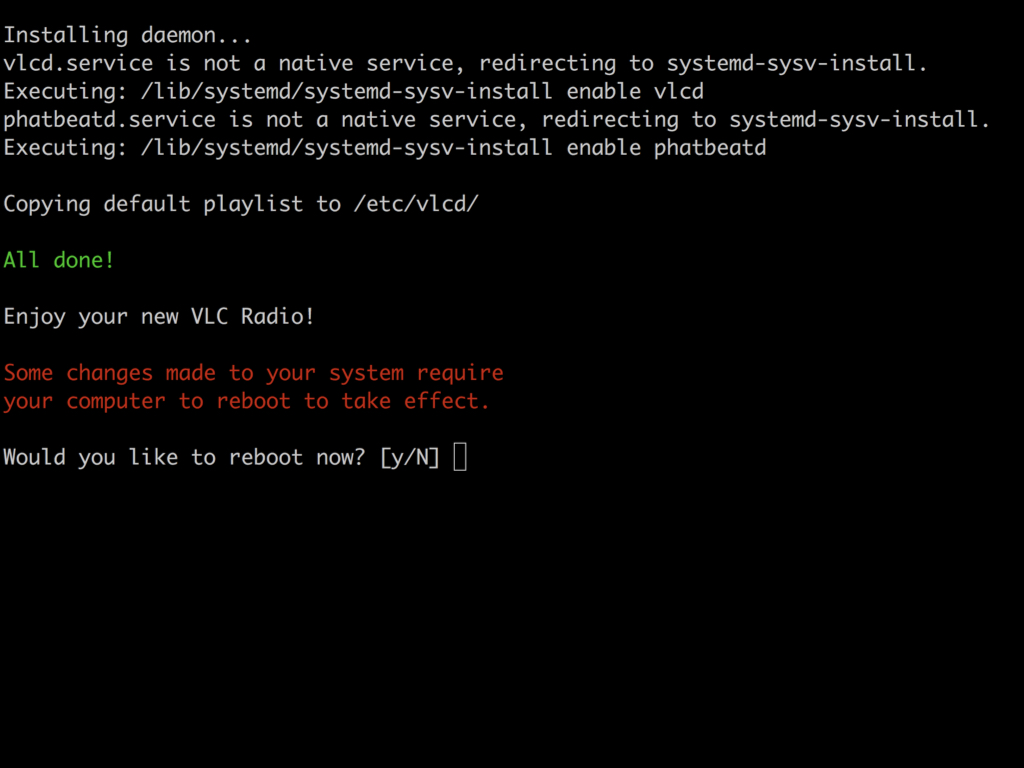Click the 'phatbeatd.service' text
1024x768 pixels.
click(x=110, y=120)
